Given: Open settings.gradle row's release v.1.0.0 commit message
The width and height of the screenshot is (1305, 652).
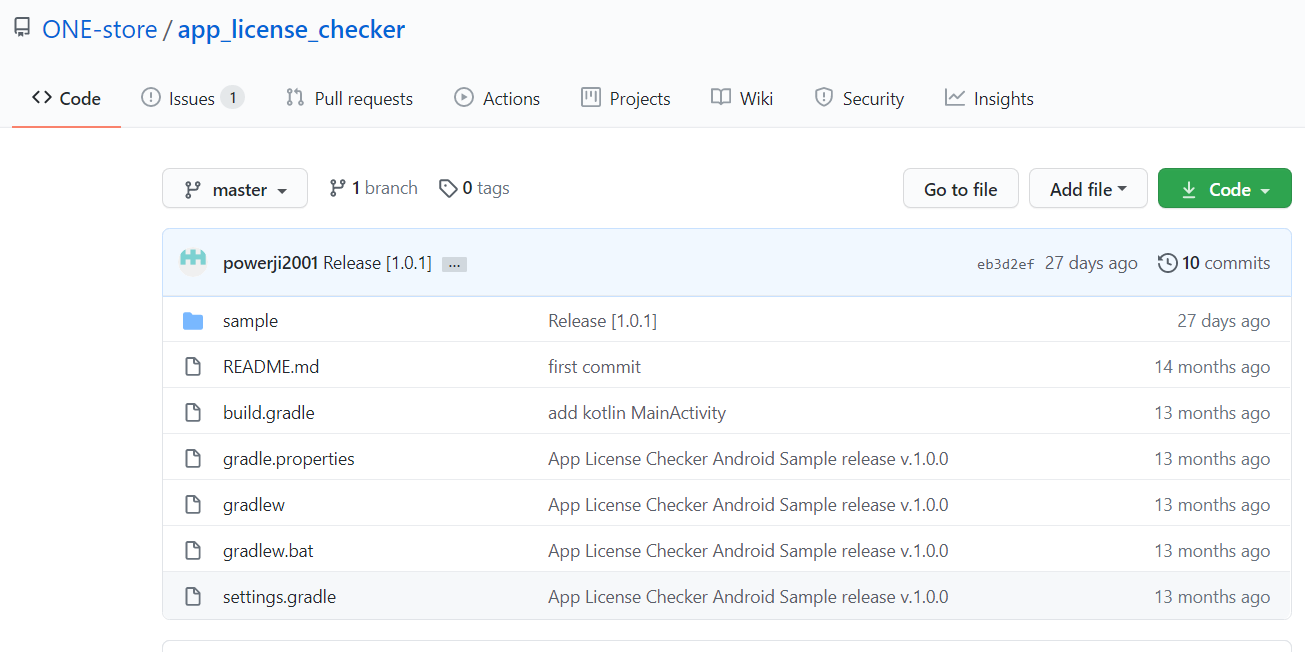Looking at the screenshot, I should pyautogui.click(x=748, y=597).
